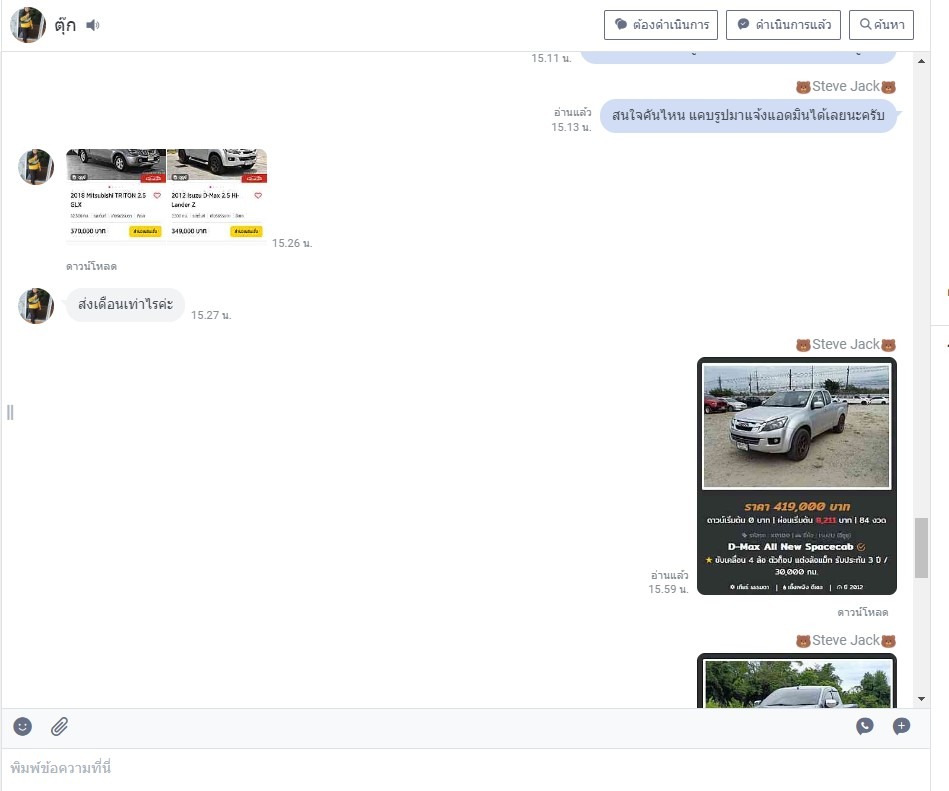Click the left panel resize handle
949x791 pixels.
coord(10,412)
